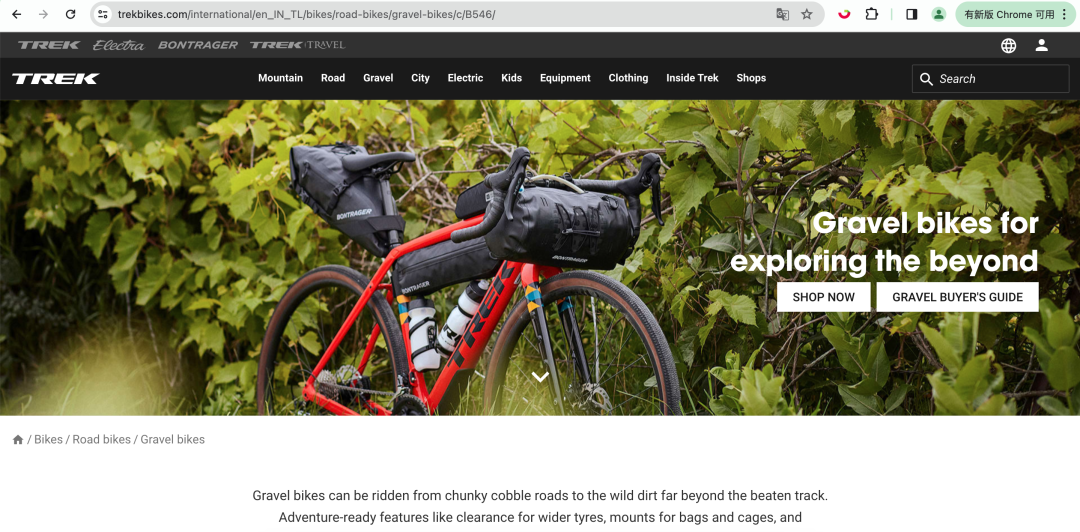
Task: Bookmark this page with the star icon
Action: [x=807, y=14]
